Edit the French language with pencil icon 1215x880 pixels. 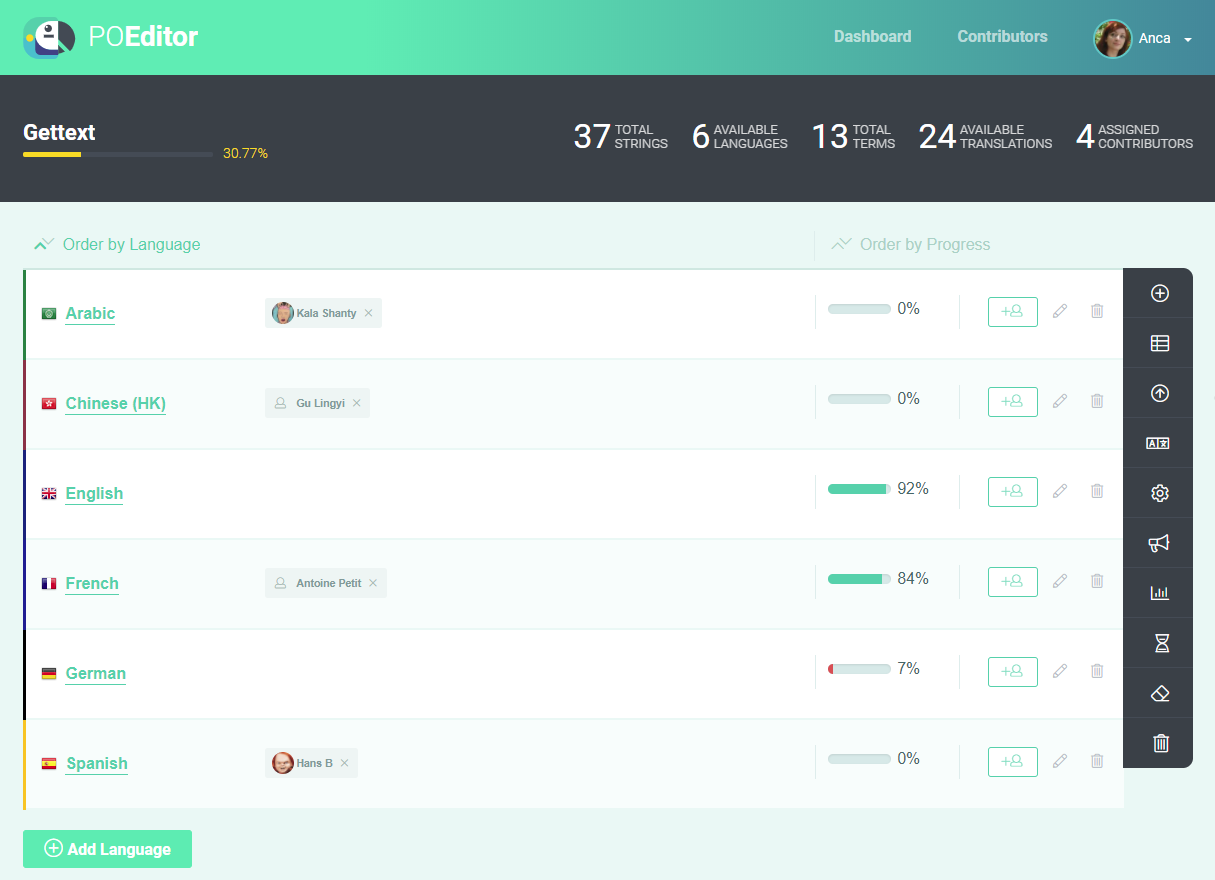(1060, 581)
